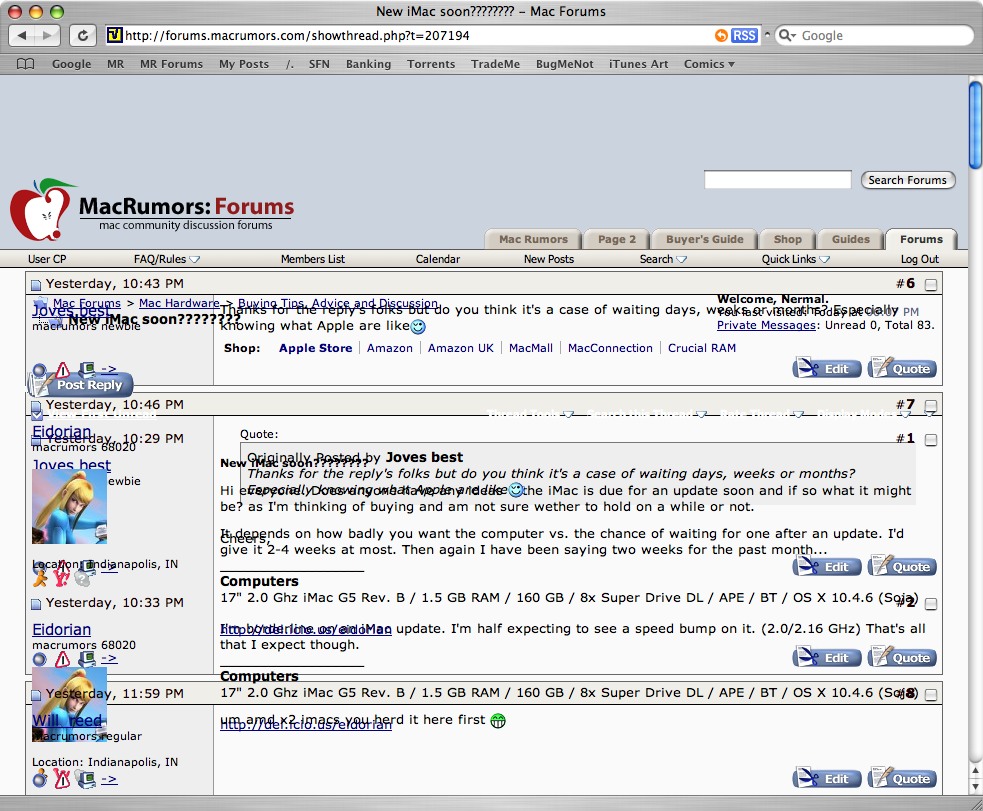The height and width of the screenshot is (811, 983).
Task: Open User CP in the navbar
Action: (47, 259)
